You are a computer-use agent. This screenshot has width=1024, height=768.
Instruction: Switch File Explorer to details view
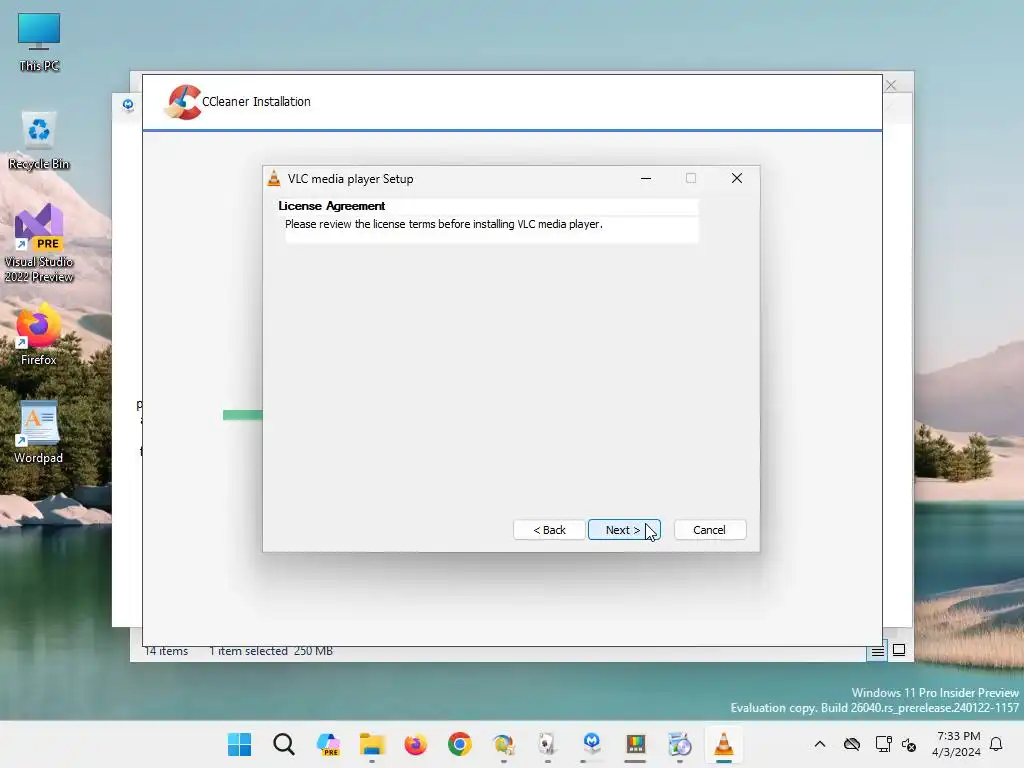(x=877, y=651)
